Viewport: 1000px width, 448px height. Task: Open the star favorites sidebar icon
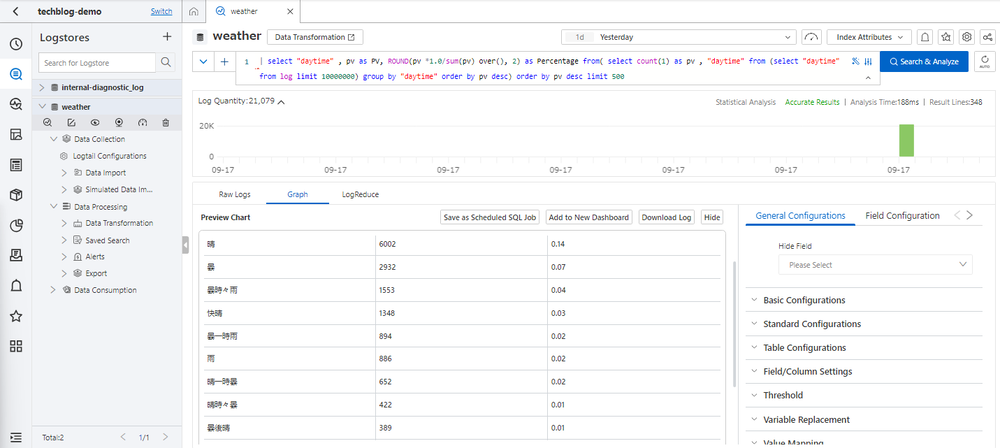coord(16,316)
